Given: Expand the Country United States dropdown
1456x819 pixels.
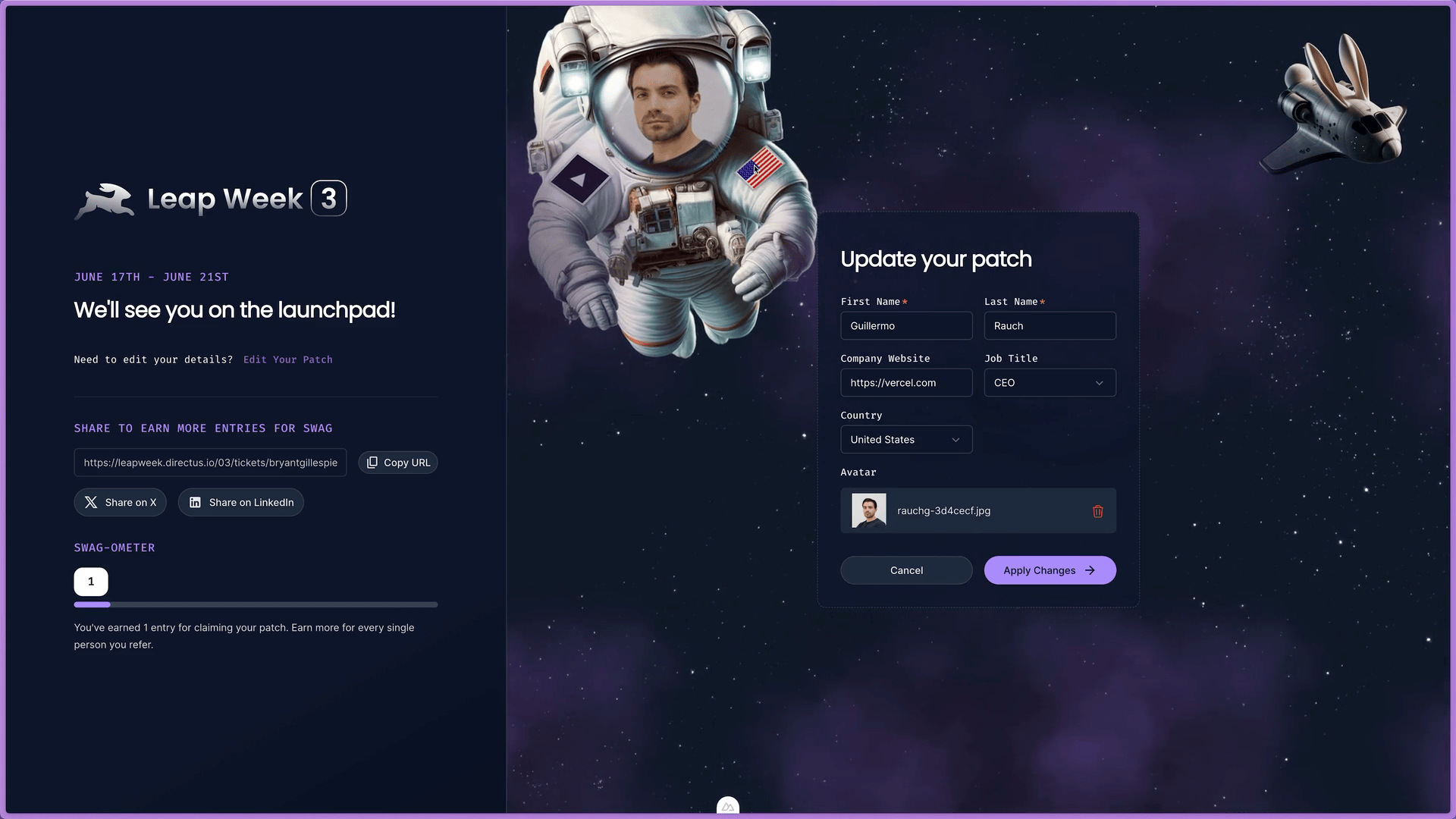Looking at the screenshot, I should click(905, 440).
